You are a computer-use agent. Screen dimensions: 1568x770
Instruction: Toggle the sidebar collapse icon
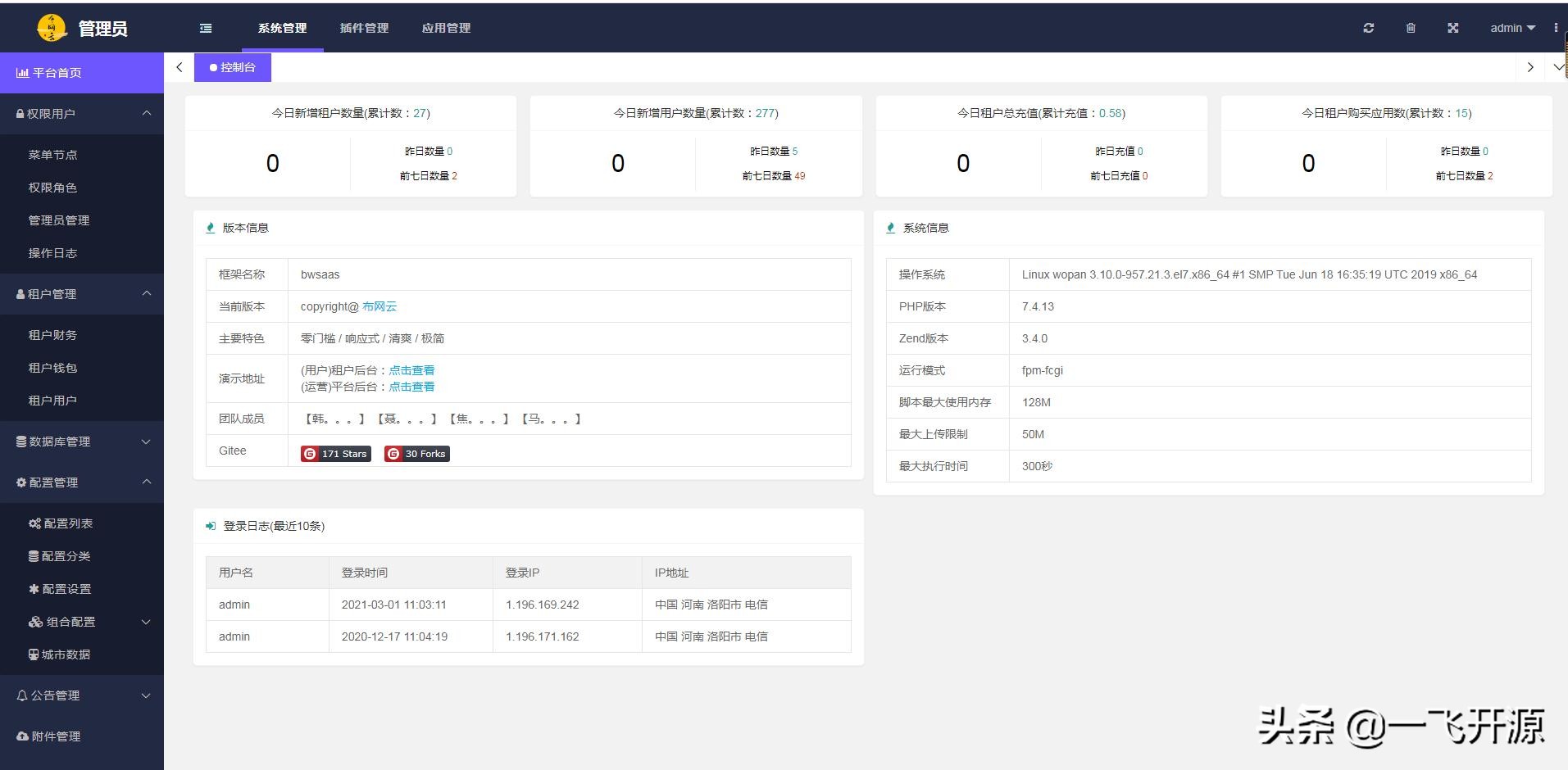206,28
